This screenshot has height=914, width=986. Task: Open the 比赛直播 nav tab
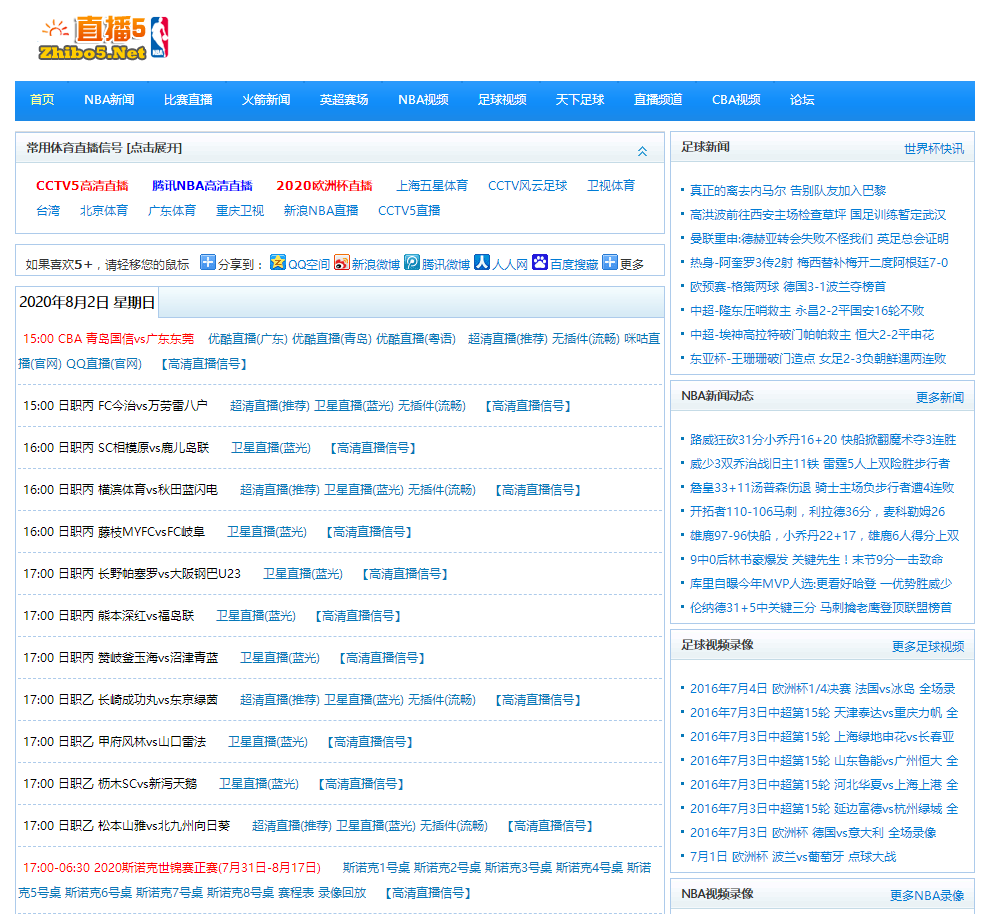click(188, 99)
